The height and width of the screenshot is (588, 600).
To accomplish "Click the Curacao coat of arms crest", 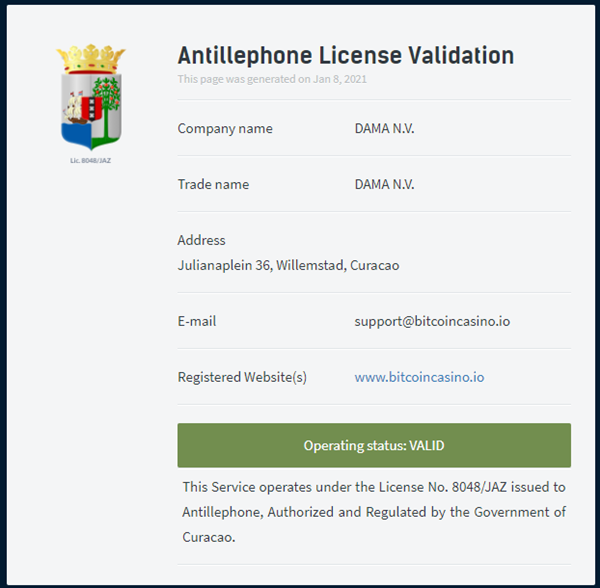I will (x=91, y=97).
